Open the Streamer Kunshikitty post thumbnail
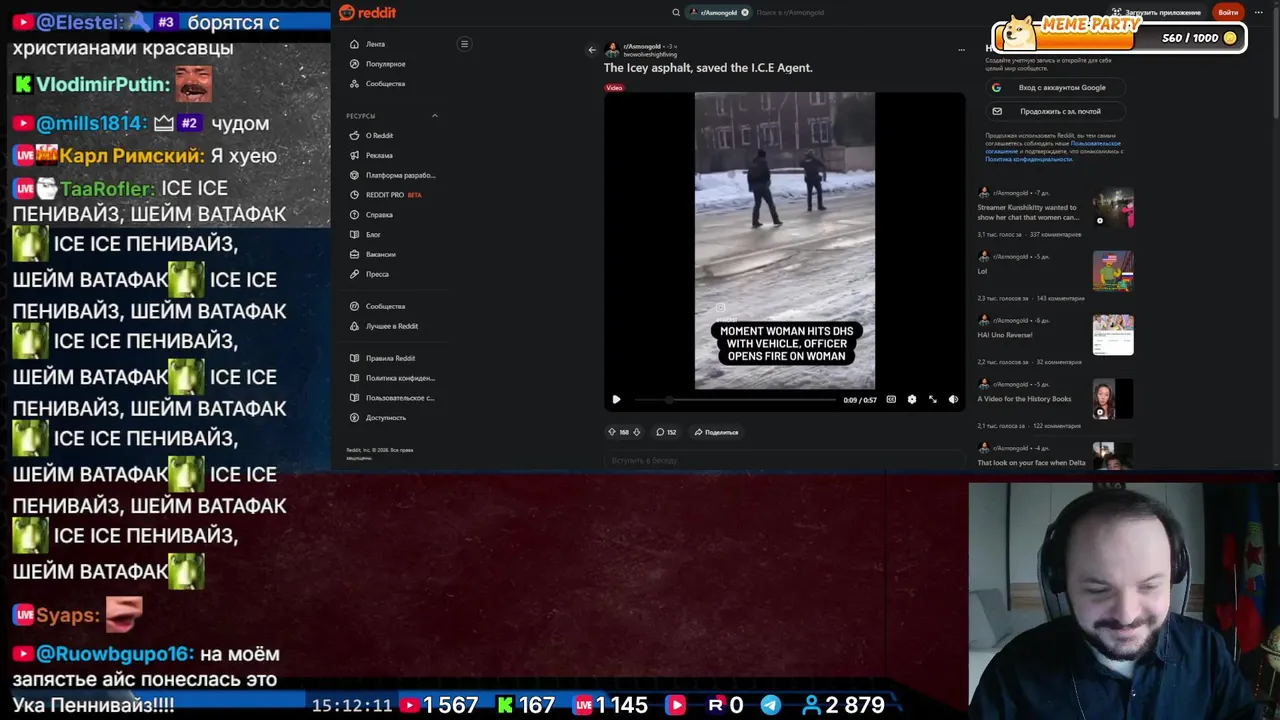The height and width of the screenshot is (720, 1280). tap(1113, 208)
